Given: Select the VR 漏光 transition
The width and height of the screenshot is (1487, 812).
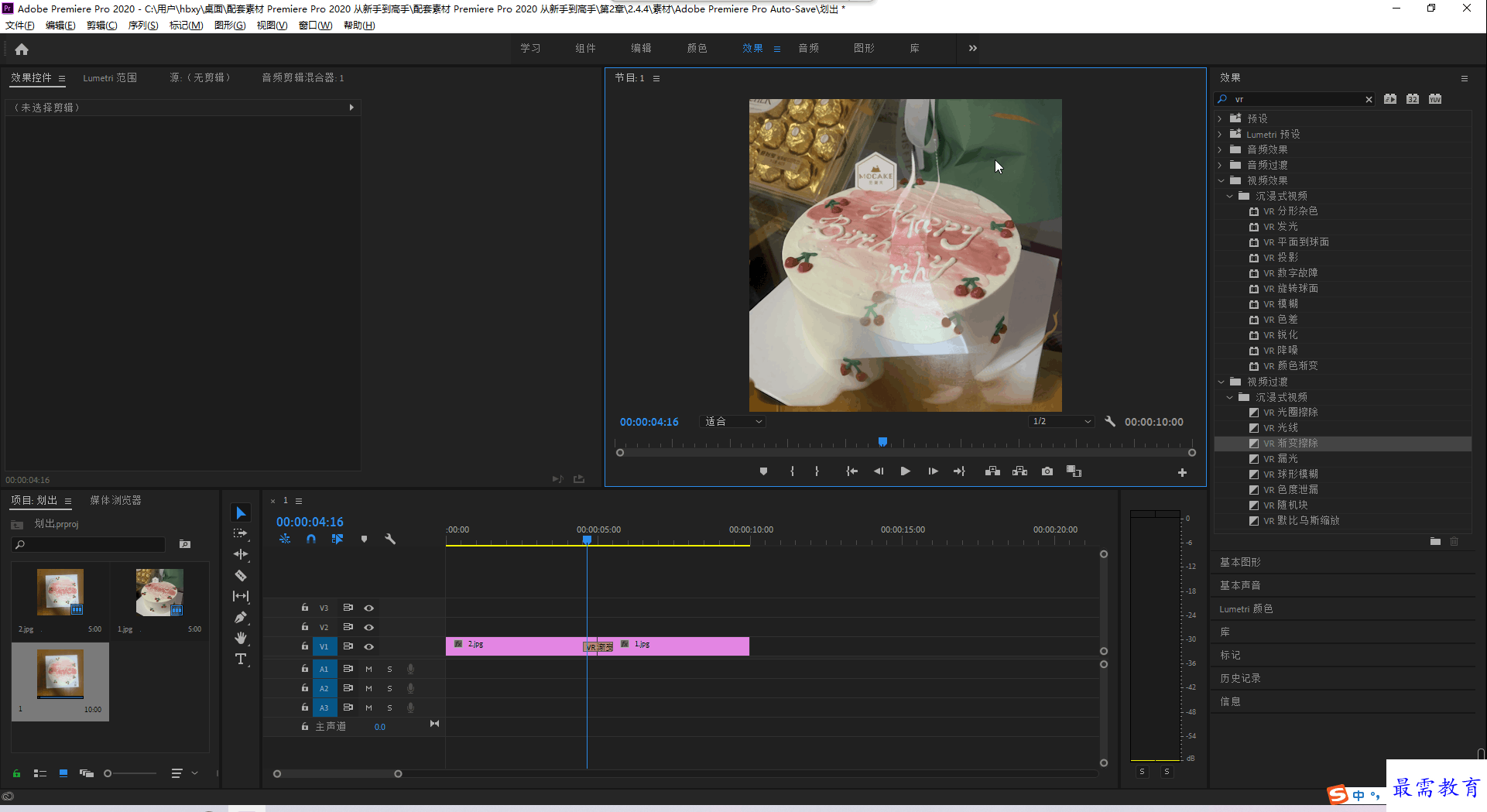Looking at the screenshot, I should click(1283, 459).
